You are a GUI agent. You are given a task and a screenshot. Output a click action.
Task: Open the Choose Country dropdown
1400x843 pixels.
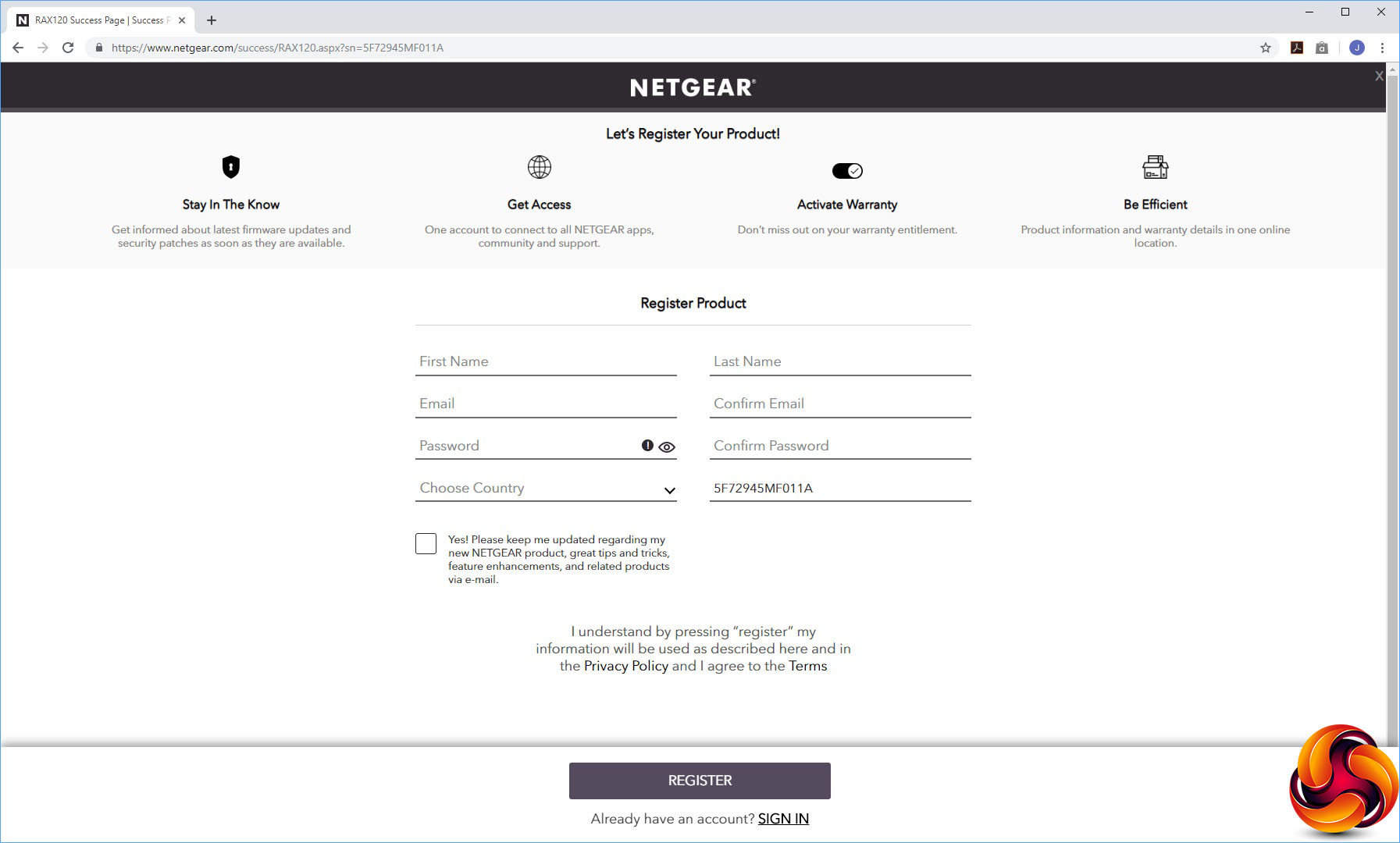(x=546, y=488)
